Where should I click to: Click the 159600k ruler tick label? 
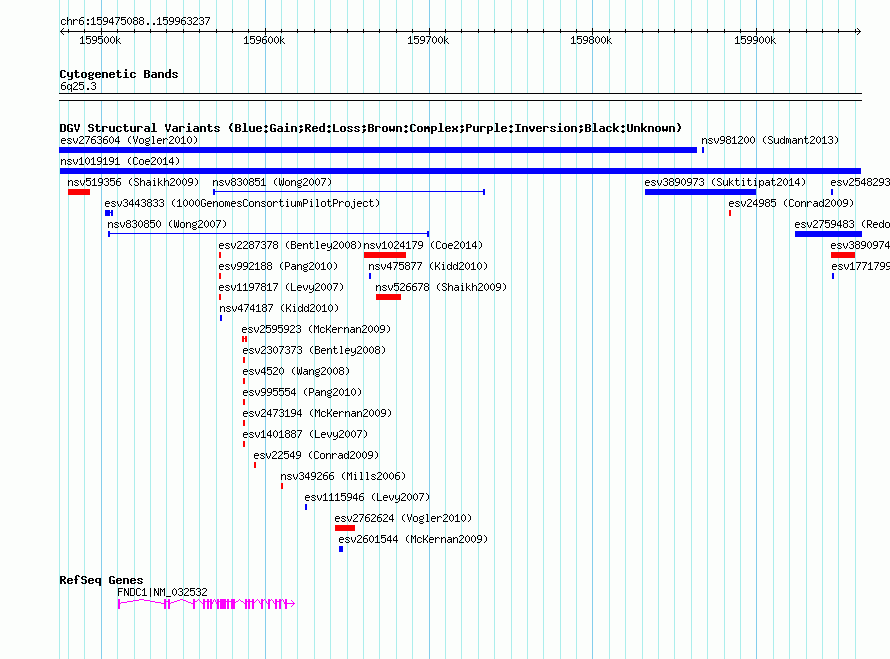click(264, 40)
